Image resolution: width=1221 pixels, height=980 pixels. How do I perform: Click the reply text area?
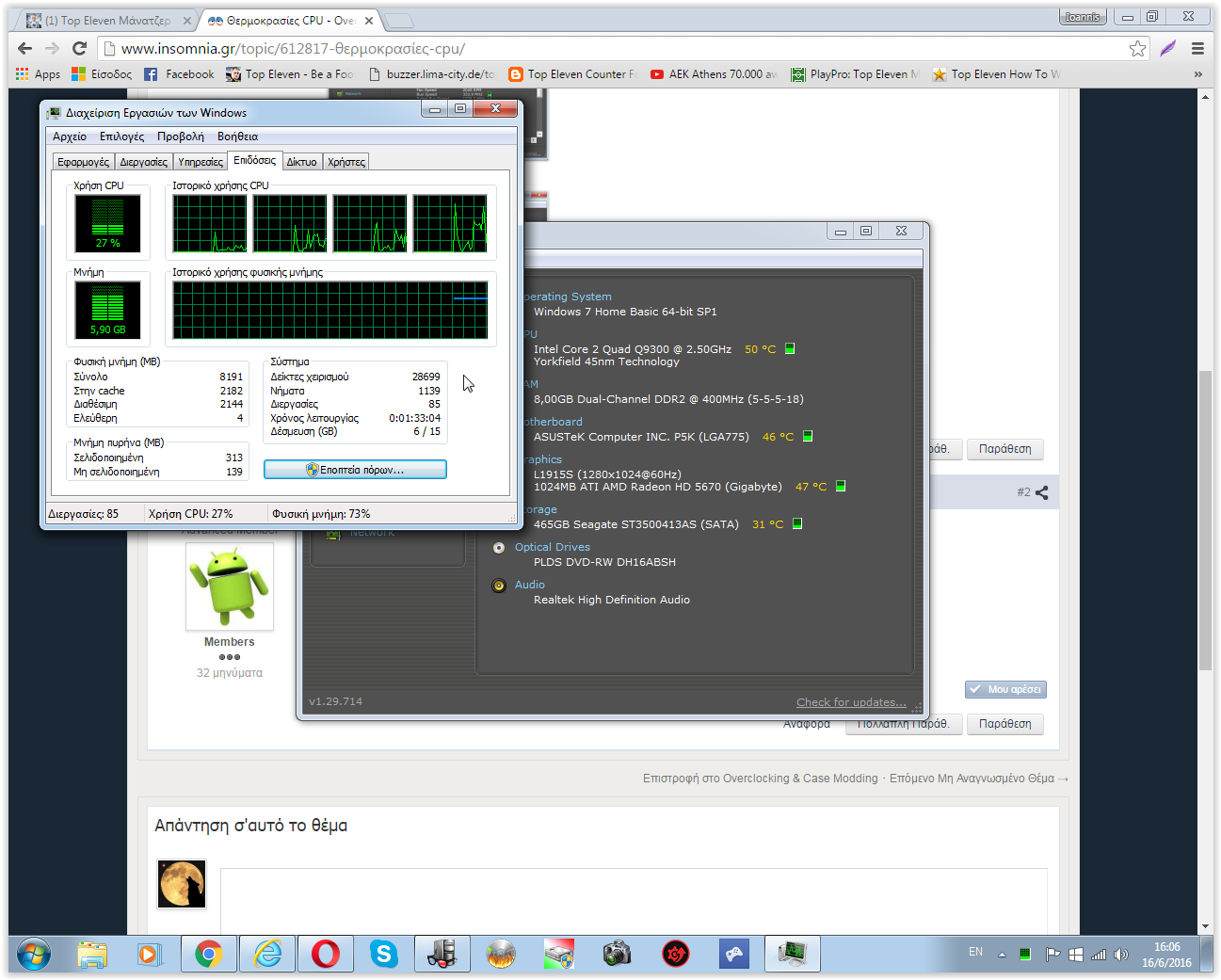(634, 901)
